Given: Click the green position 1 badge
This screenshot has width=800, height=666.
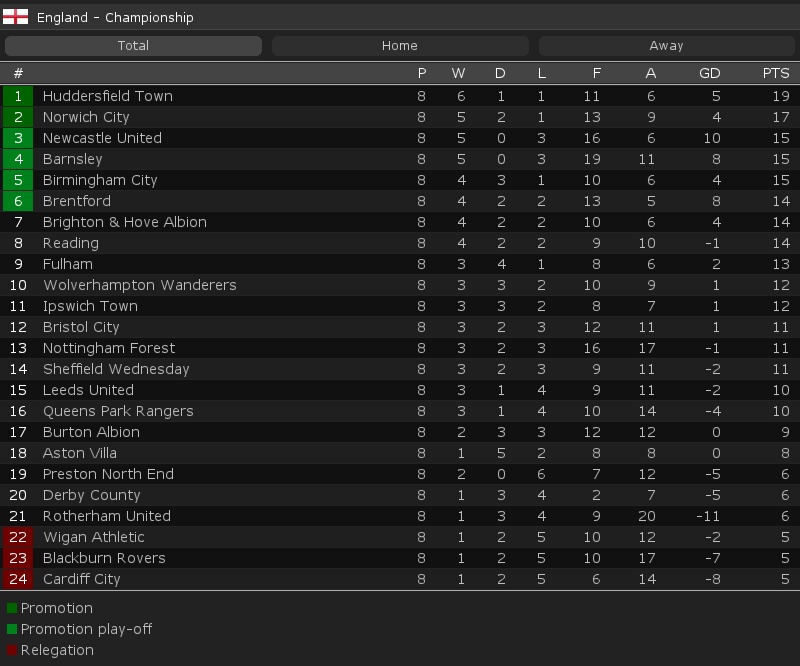Looking at the screenshot, I should [x=18, y=96].
